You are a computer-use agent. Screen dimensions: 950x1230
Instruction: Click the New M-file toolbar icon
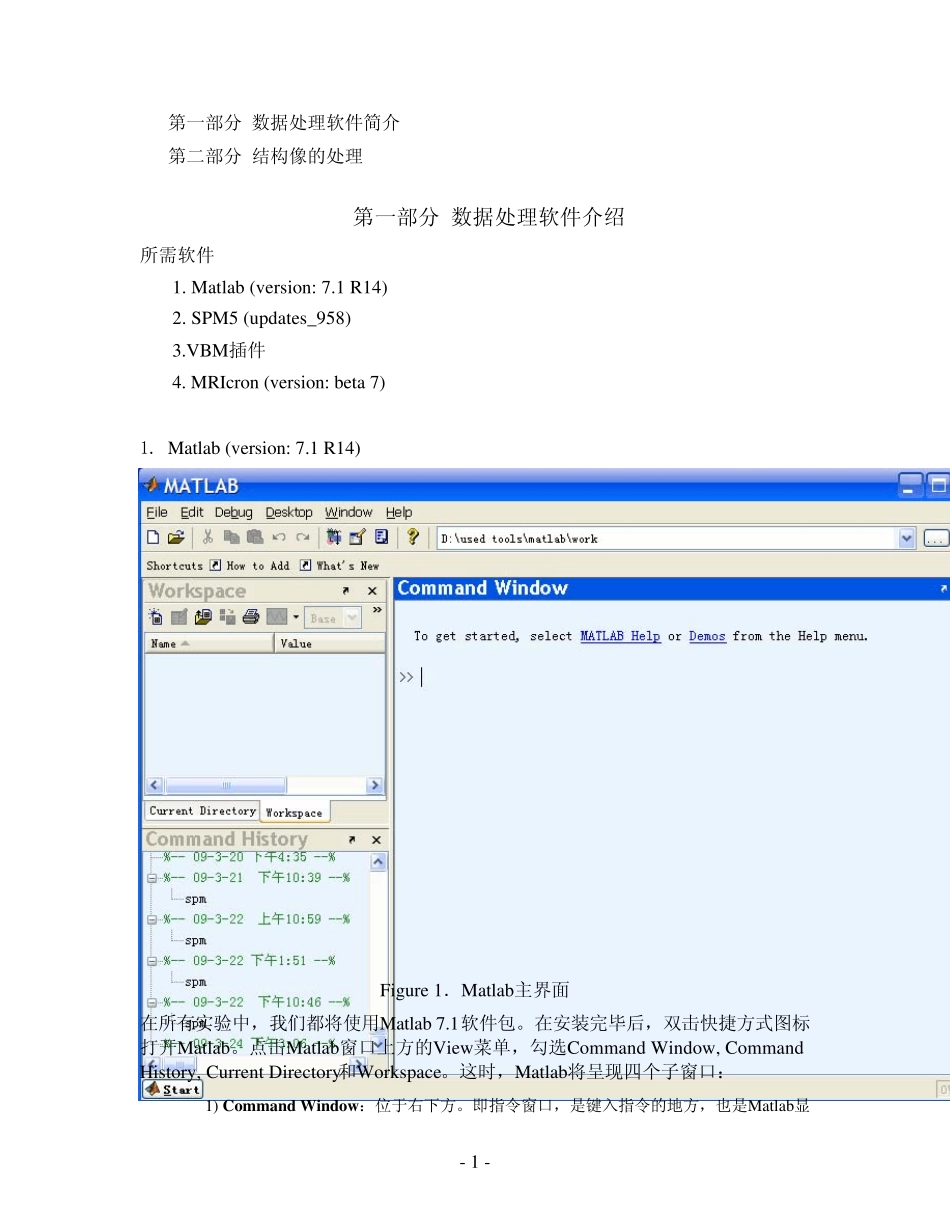point(153,538)
